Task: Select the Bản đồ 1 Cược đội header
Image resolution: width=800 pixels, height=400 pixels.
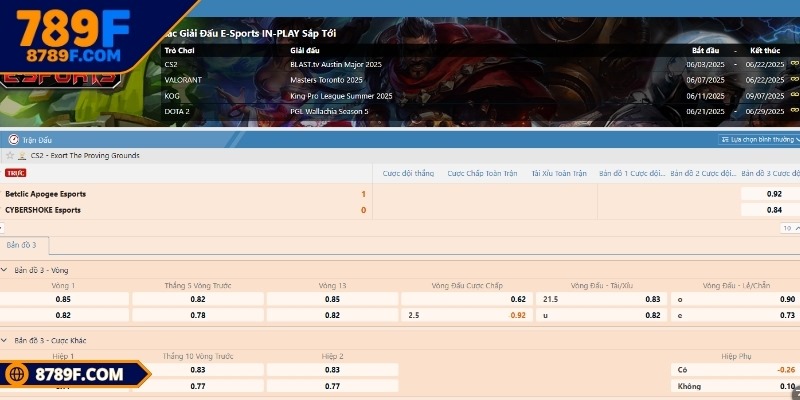Action: [x=632, y=173]
